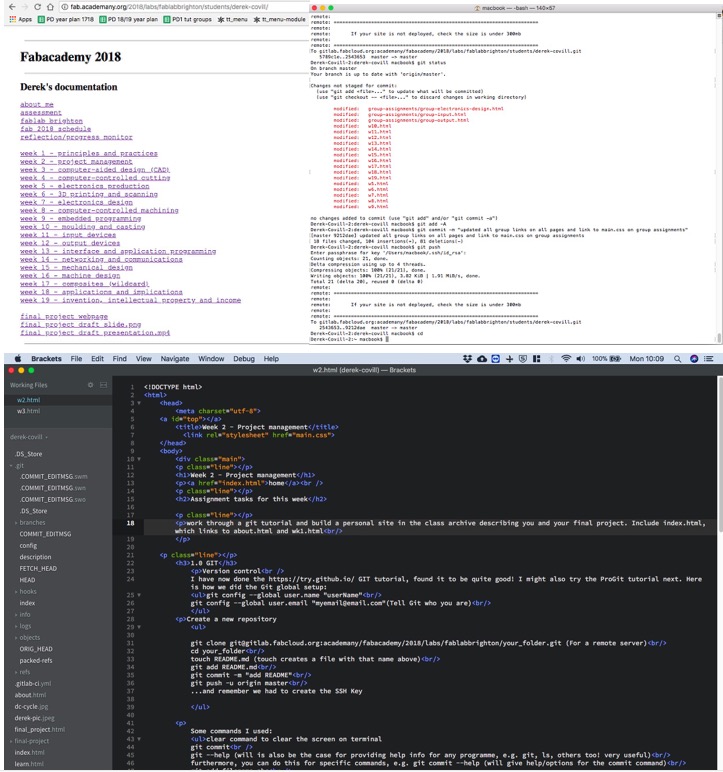
Task: Open the Brackets application menu
Action: (x=46, y=358)
